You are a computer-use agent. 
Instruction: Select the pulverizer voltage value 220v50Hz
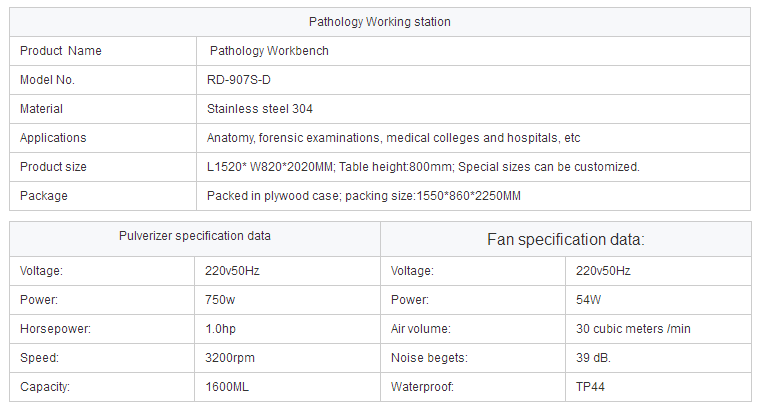pos(232,271)
